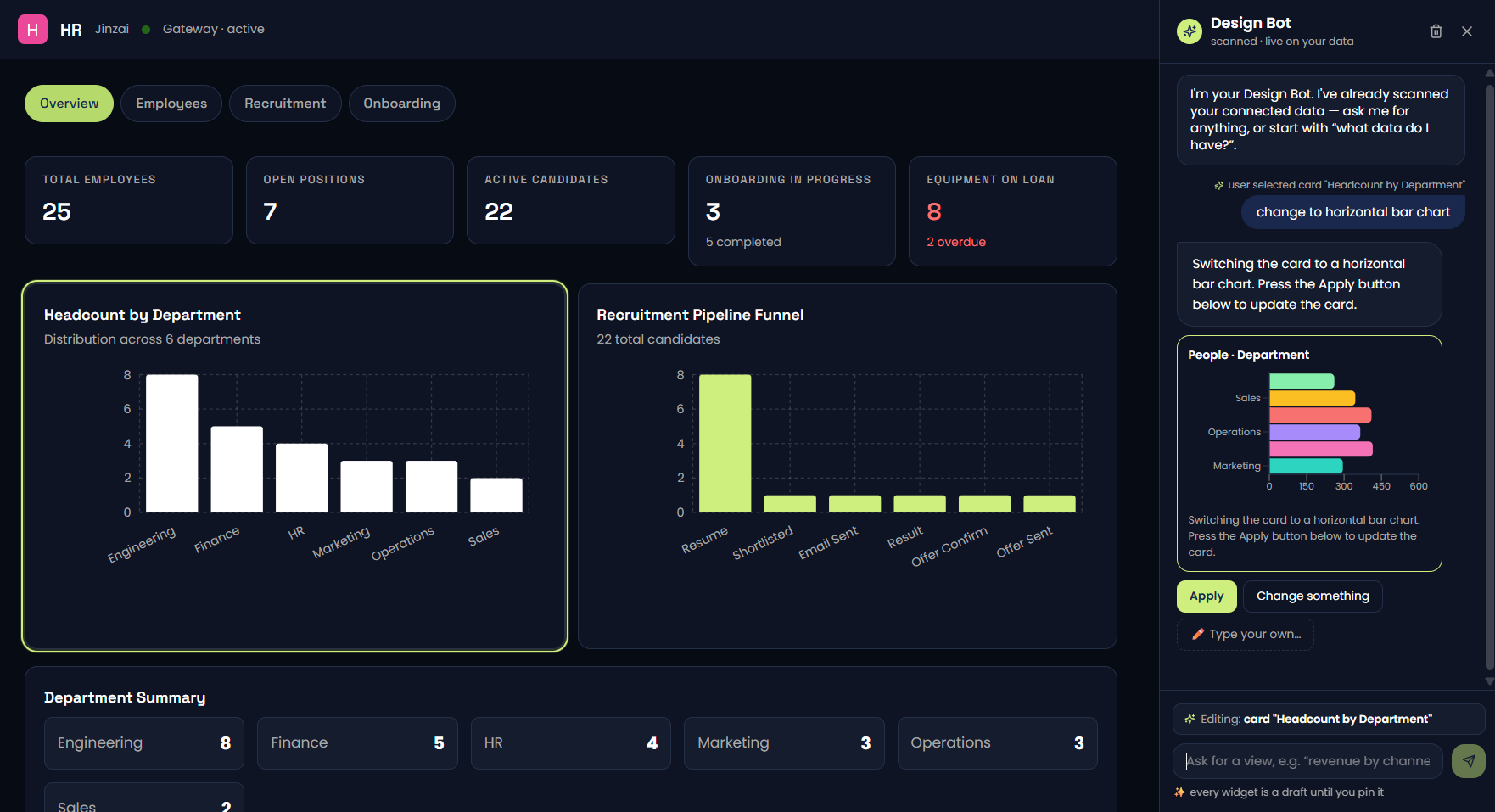Screen dimensions: 1495x812
Task: Click the 2 overdue text
Action: coord(956,242)
